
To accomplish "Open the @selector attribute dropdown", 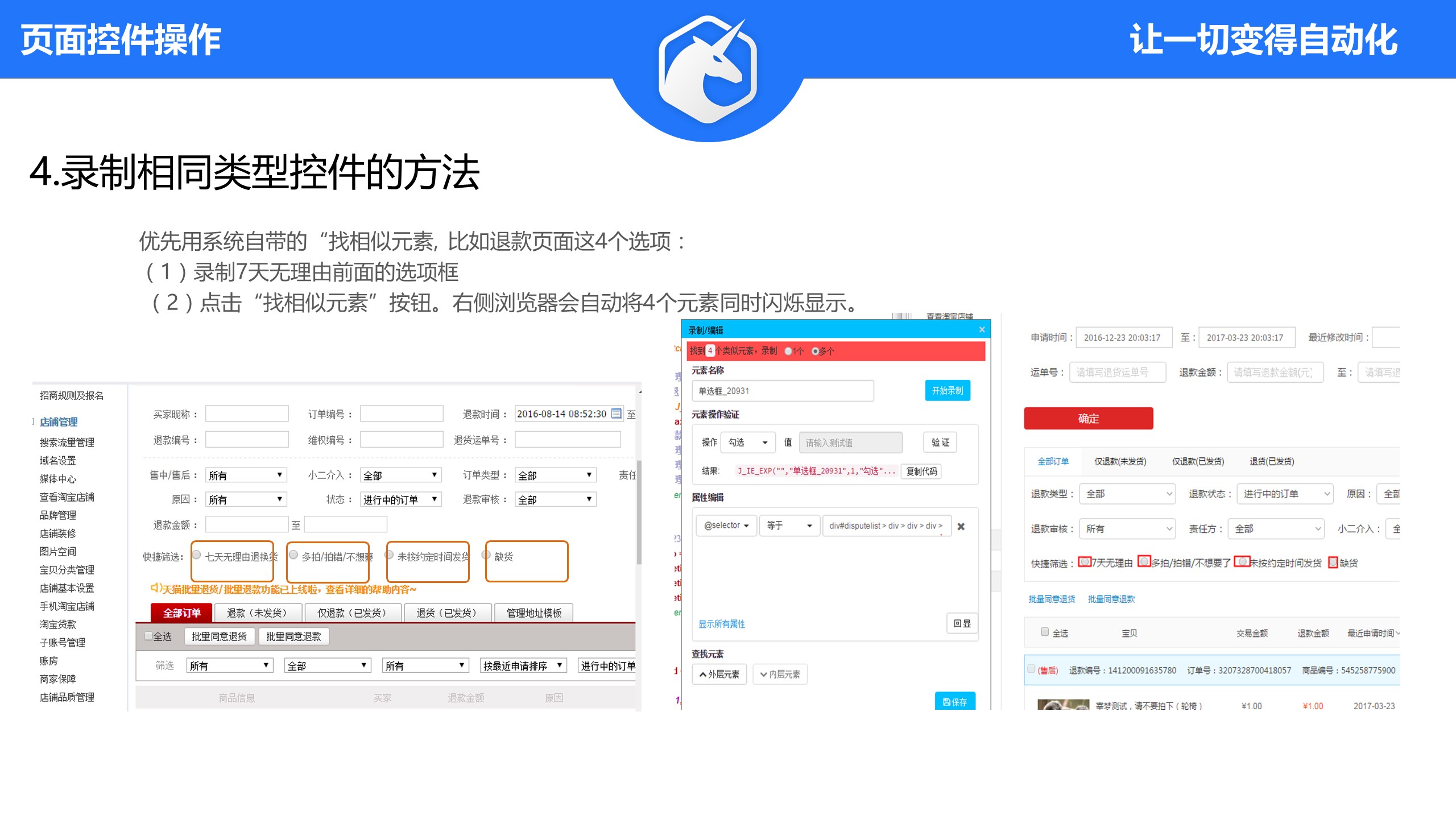I will 726,526.
